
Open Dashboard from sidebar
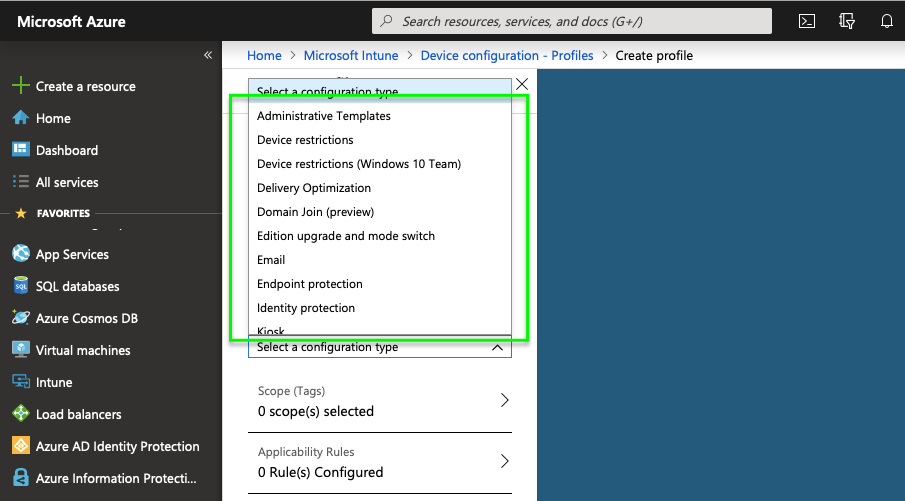click(x=67, y=150)
